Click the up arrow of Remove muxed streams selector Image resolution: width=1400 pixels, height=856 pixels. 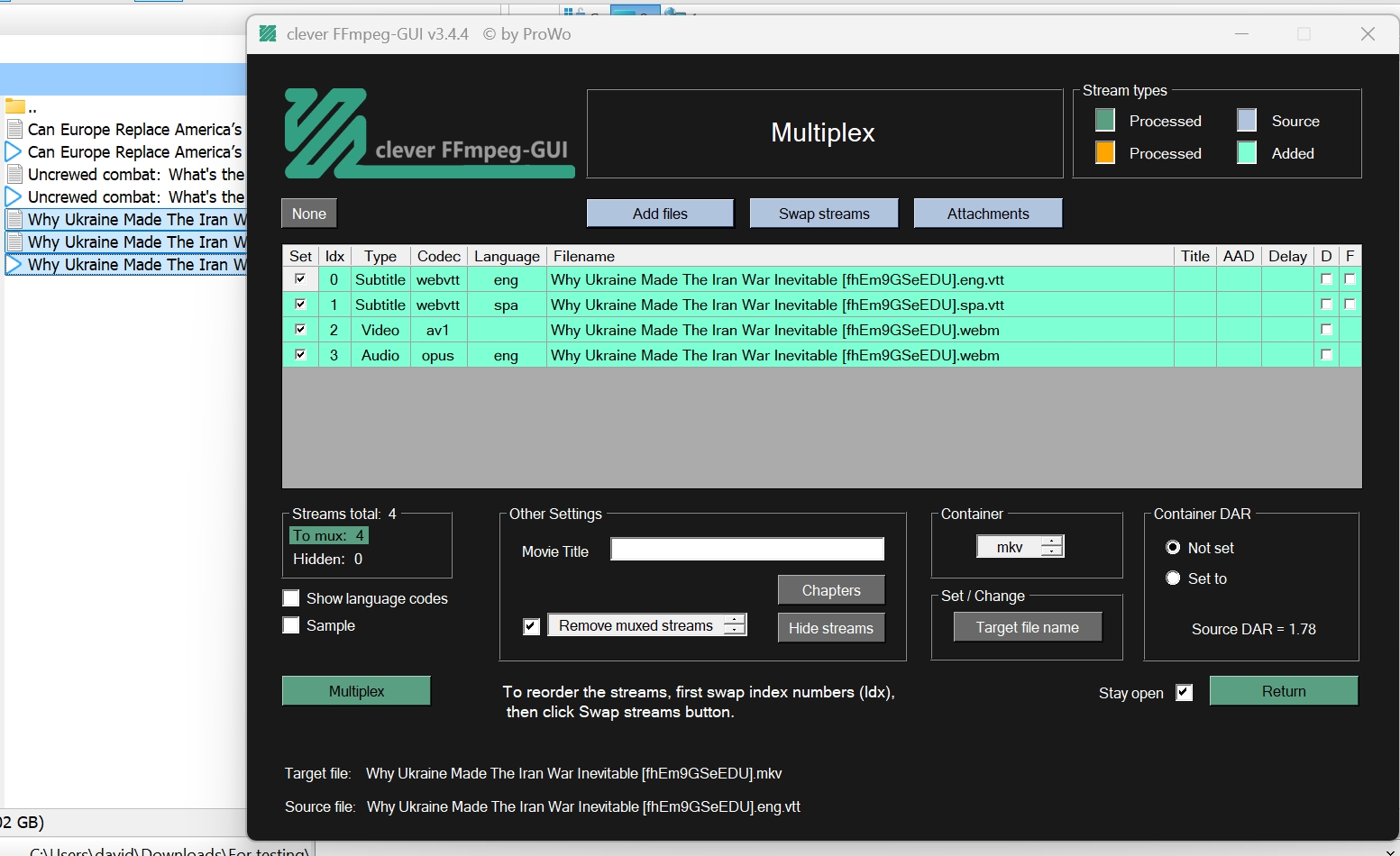click(735, 620)
